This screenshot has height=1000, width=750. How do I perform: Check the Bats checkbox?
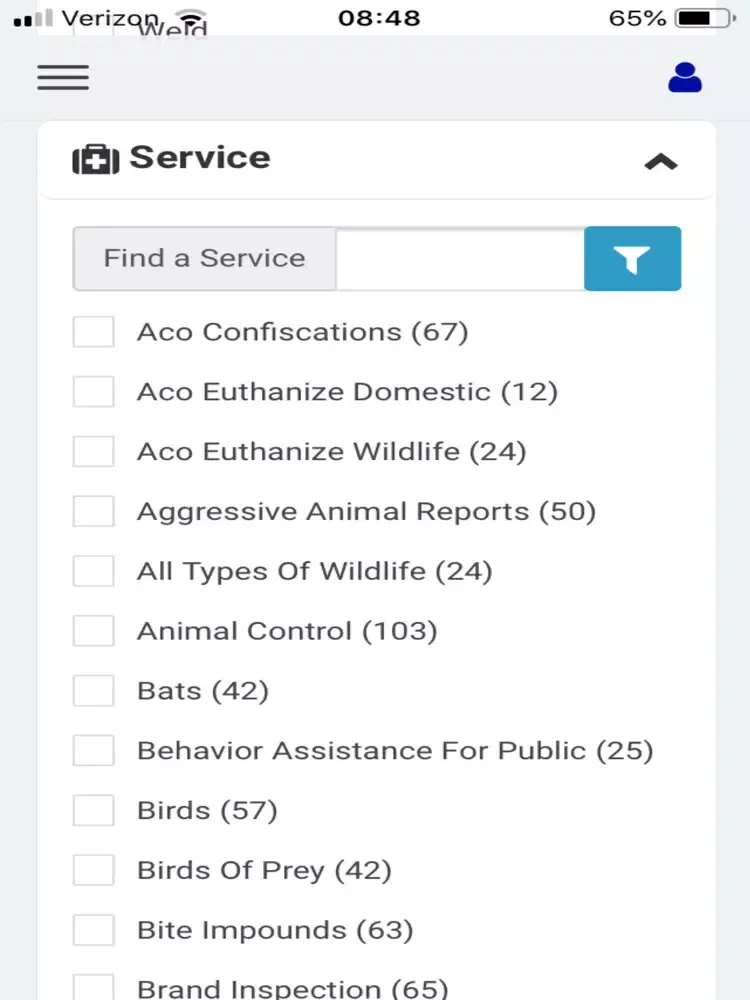click(x=93, y=691)
